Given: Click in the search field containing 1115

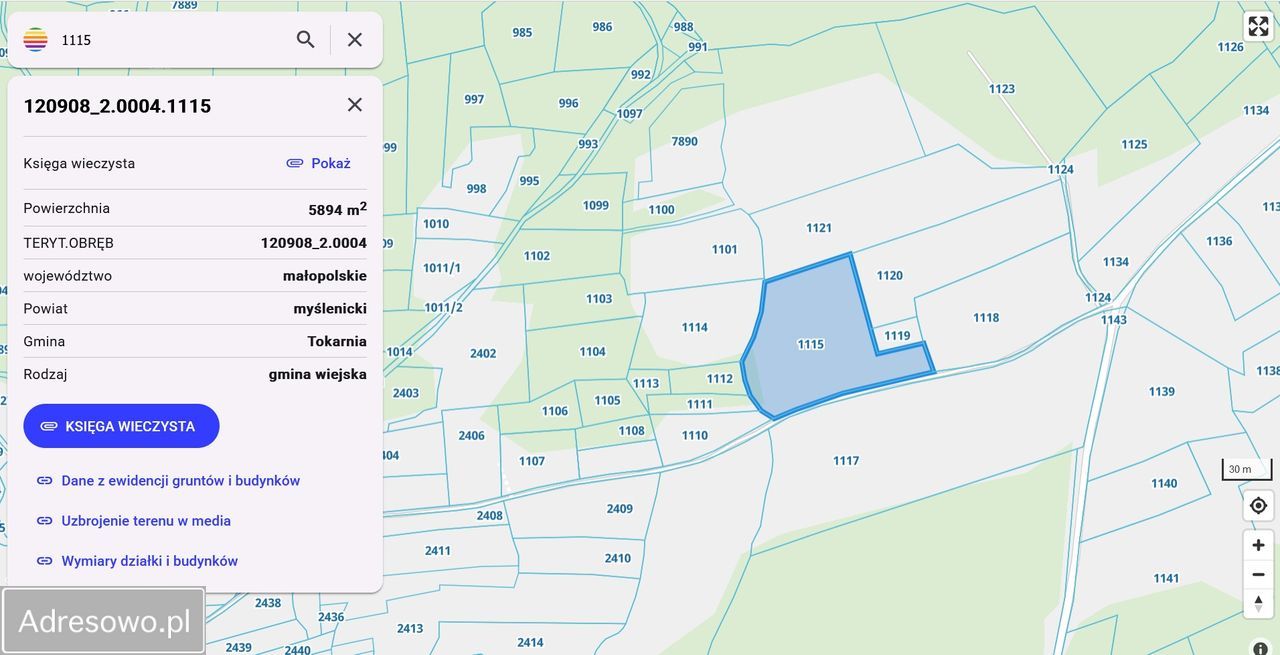Looking at the screenshot, I should [x=170, y=40].
